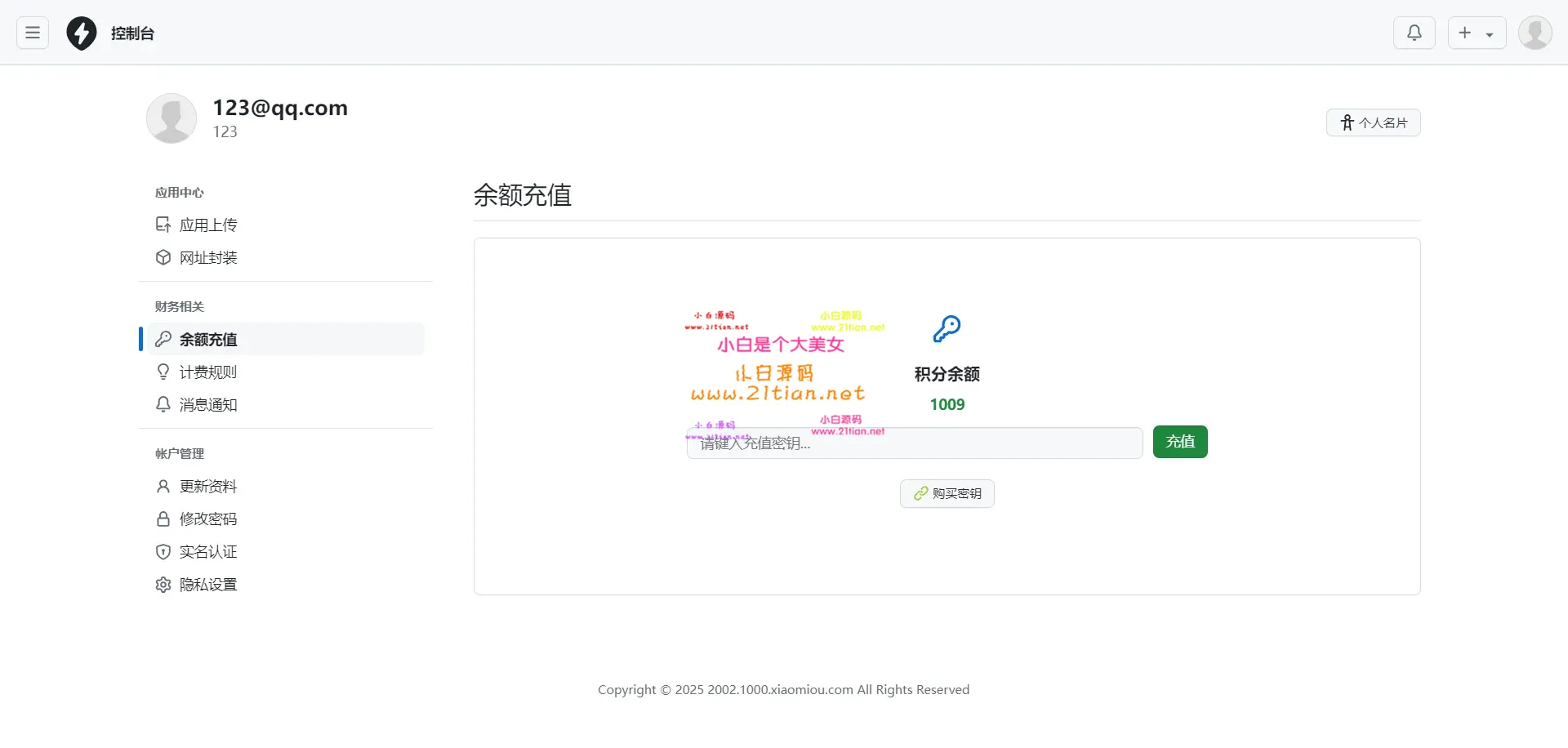The image size is (1568, 748).
Task: Expand the plus create dropdown
Action: click(x=1477, y=33)
